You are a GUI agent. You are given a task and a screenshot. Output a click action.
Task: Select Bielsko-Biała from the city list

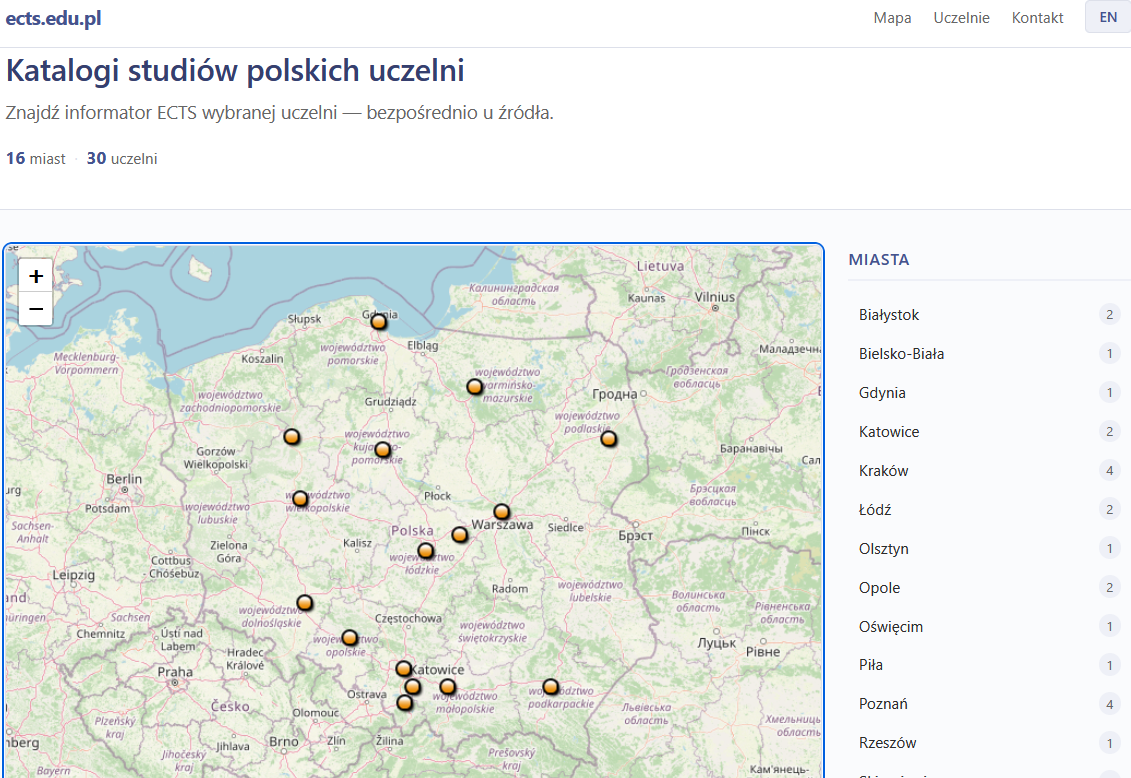(x=903, y=353)
